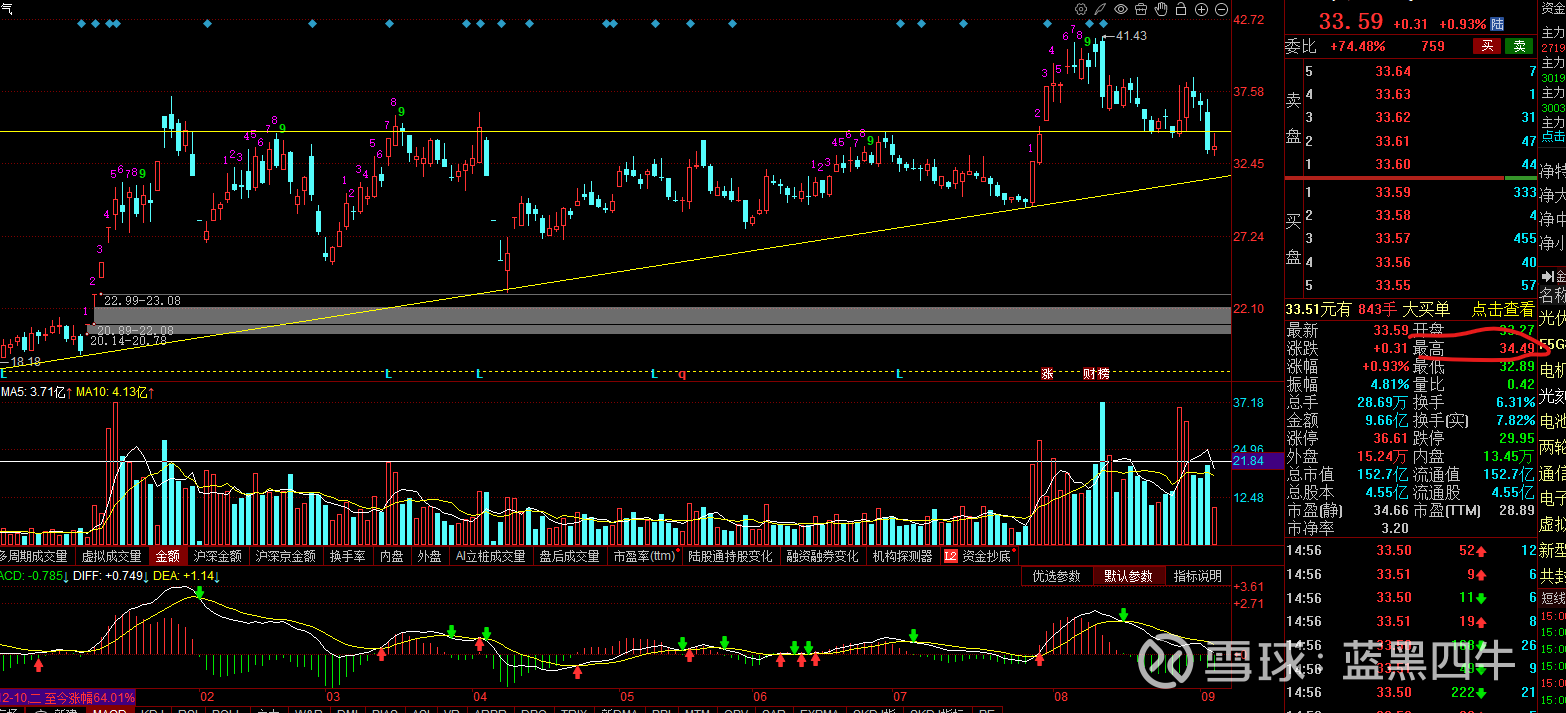Viewport: 1566px width, 713px height.
Task: Open 融资融券变化 tab
Action: pyautogui.click(x=822, y=556)
